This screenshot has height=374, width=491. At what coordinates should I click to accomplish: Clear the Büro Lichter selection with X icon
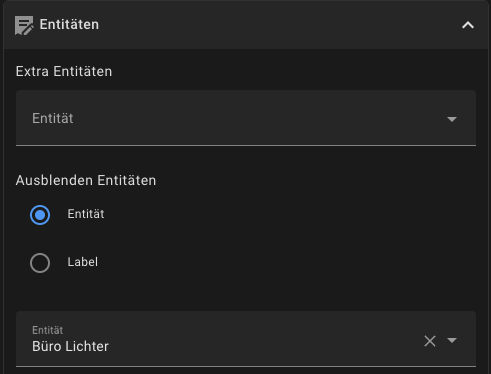[x=430, y=341]
